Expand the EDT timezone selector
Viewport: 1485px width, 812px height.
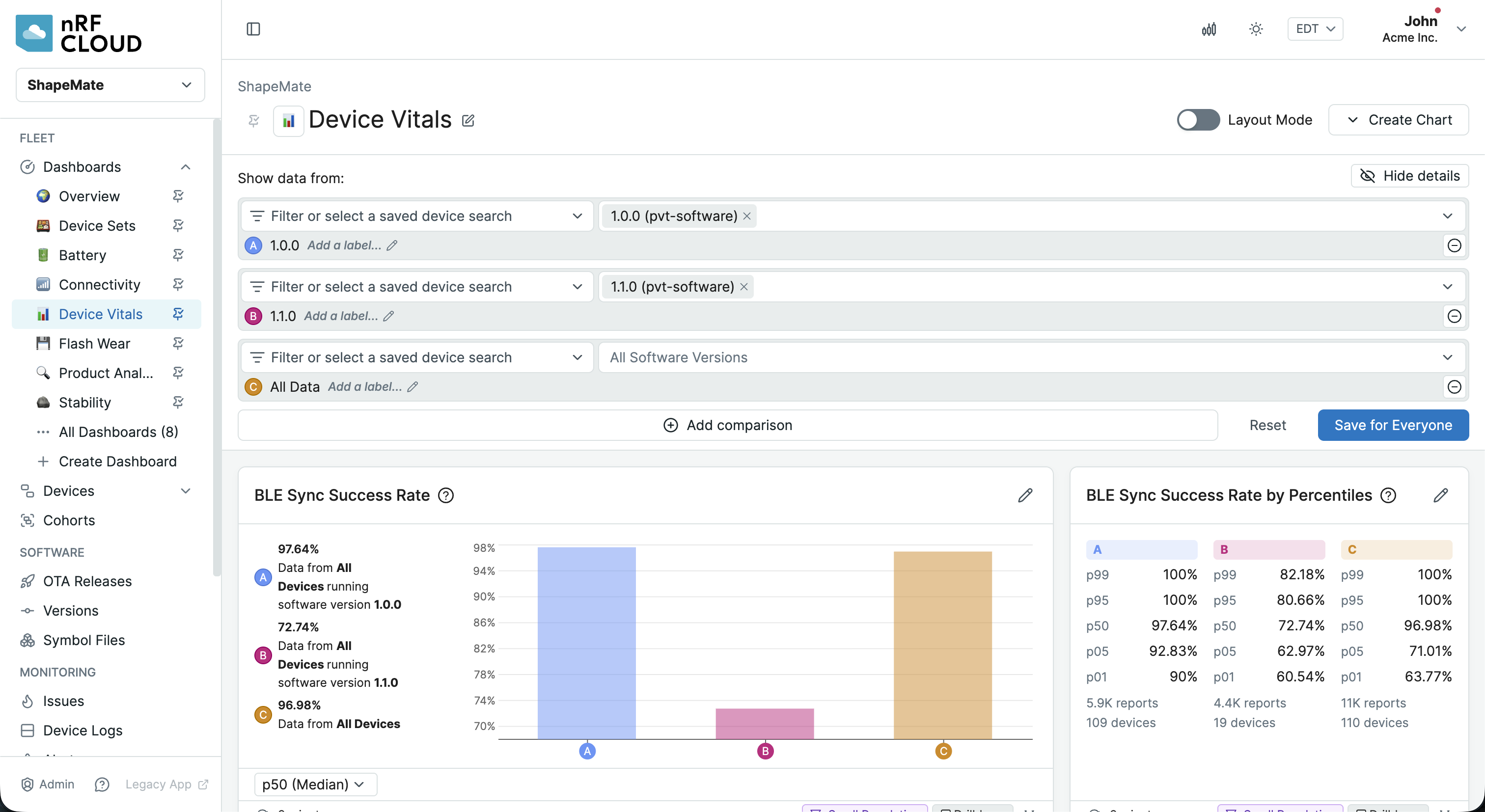(x=1315, y=29)
